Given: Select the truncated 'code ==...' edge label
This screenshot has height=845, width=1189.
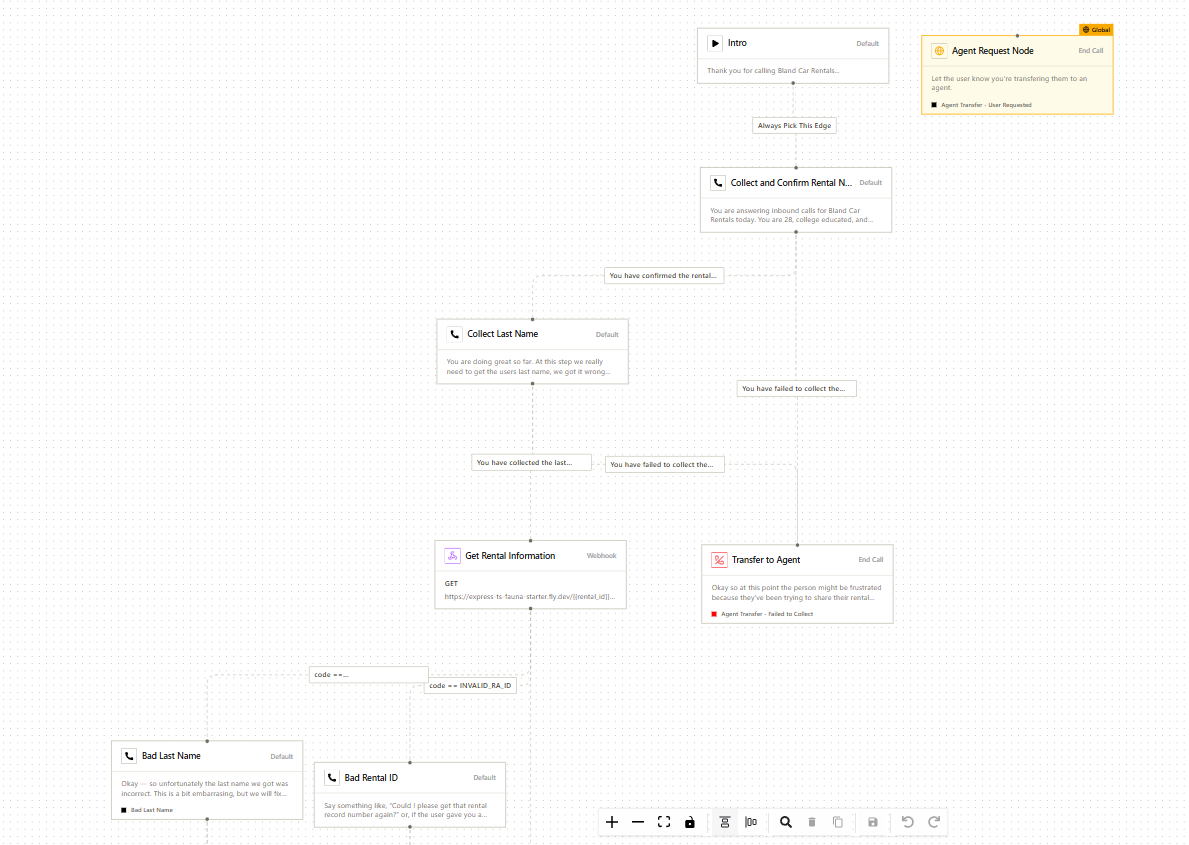Looking at the screenshot, I should (369, 674).
